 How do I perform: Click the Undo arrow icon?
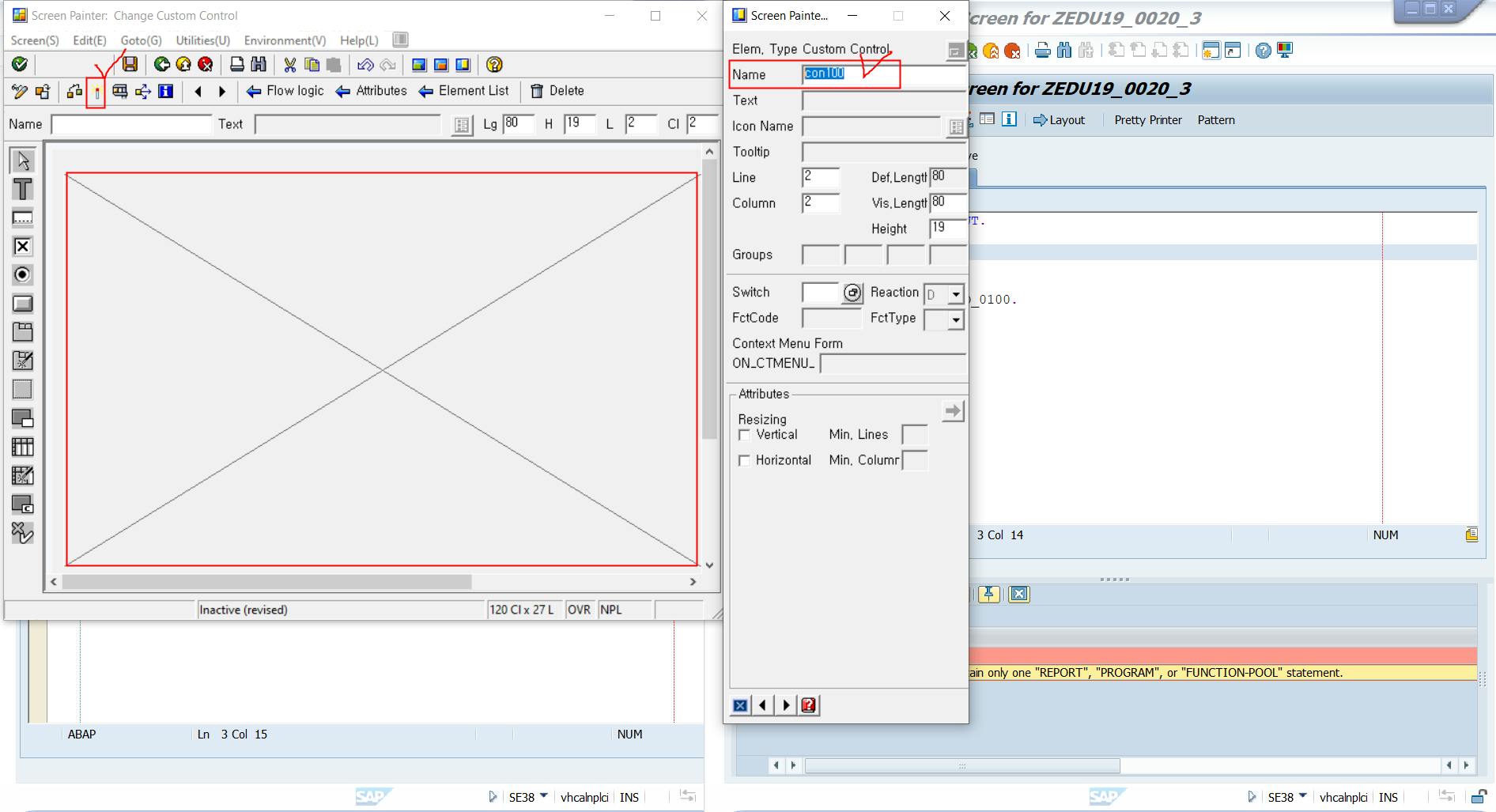[365, 65]
